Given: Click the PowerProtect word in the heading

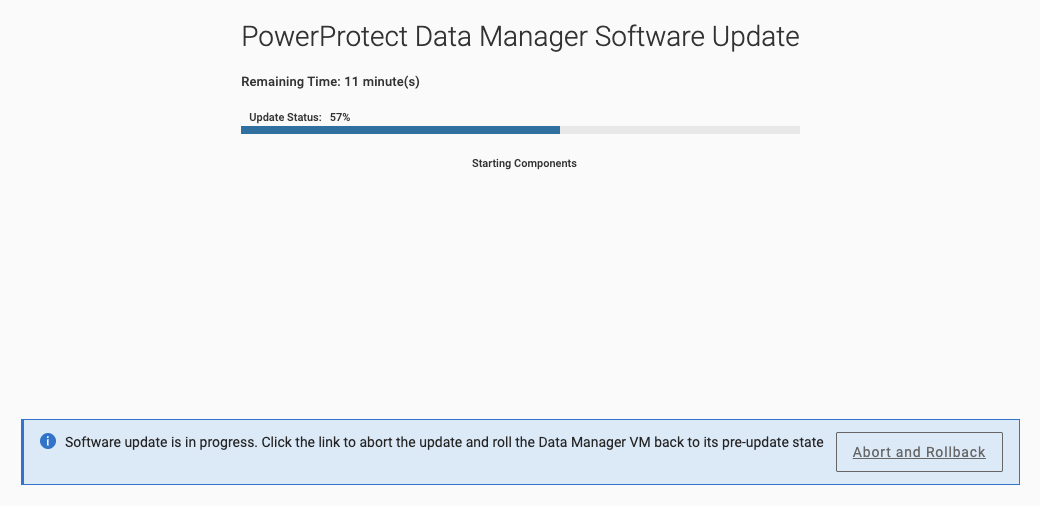Looking at the screenshot, I should [324, 36].
